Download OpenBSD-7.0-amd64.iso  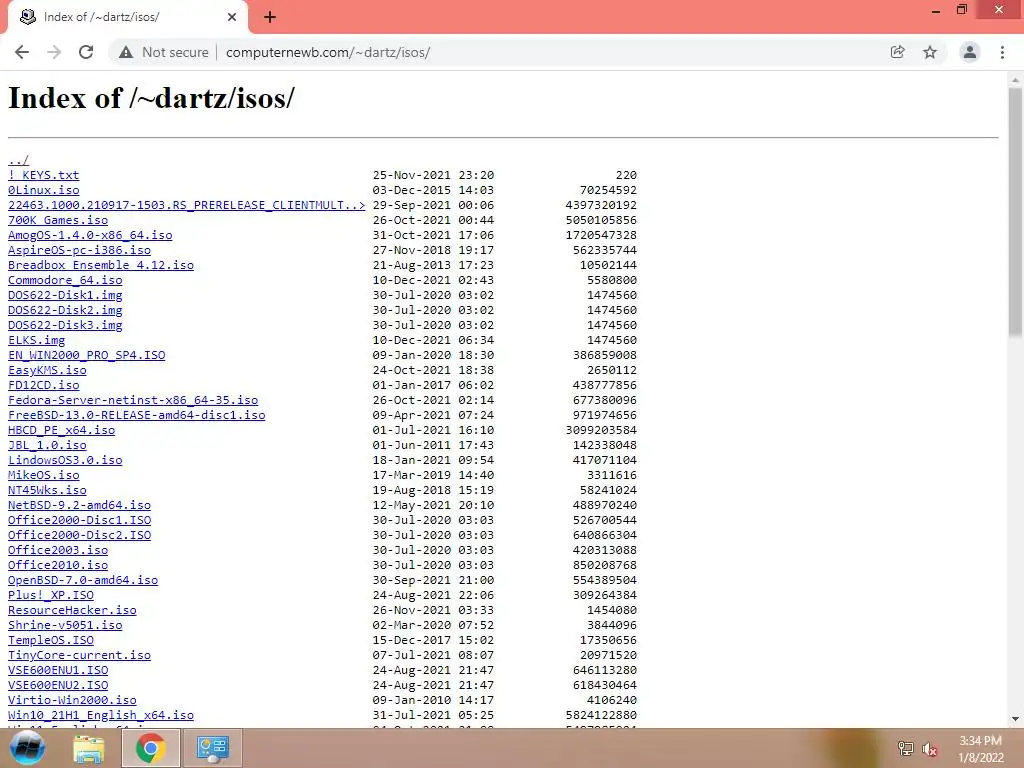pyautogui.click(x=83, y=581)
